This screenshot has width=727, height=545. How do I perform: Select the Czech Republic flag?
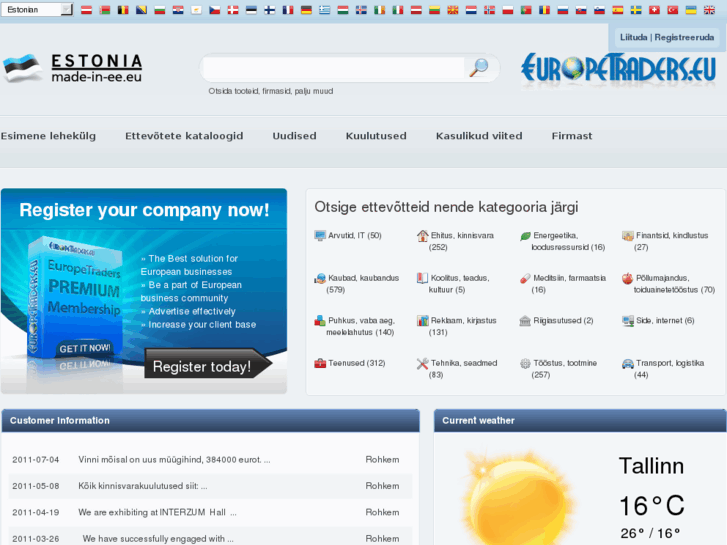click(x=215, y=10)
